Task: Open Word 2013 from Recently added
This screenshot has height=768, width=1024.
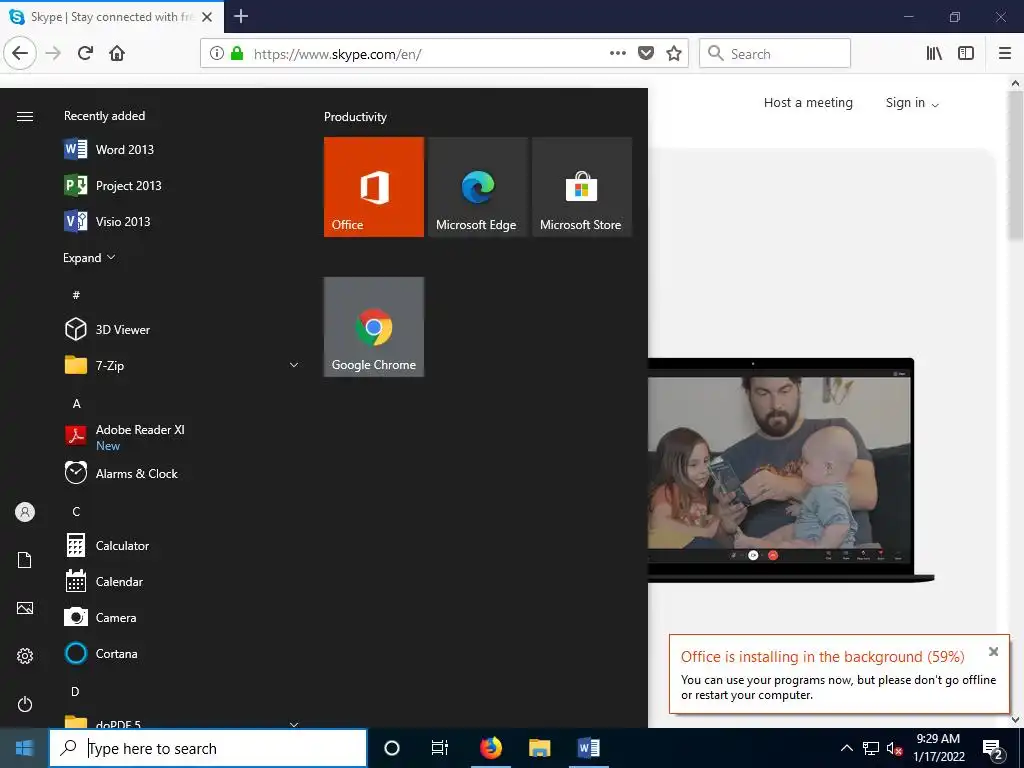Action: click(x=124, y=150)
